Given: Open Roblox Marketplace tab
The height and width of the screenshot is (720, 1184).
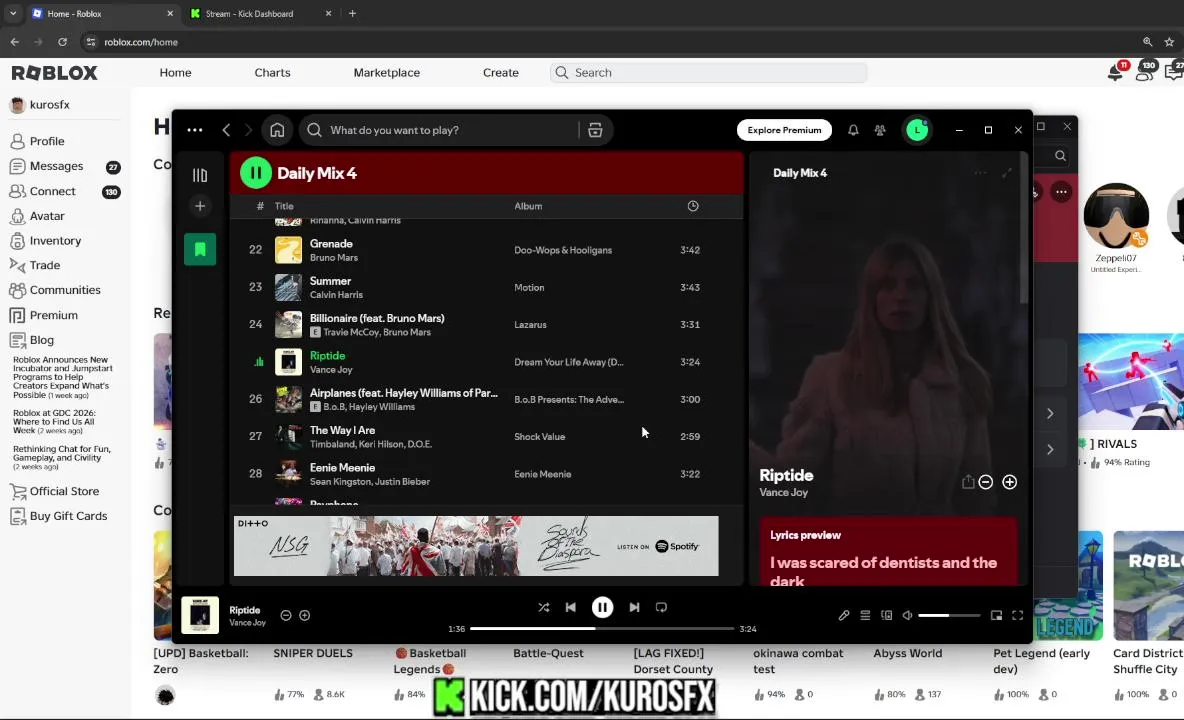Looking at the screenshot, I should [387, 72].
